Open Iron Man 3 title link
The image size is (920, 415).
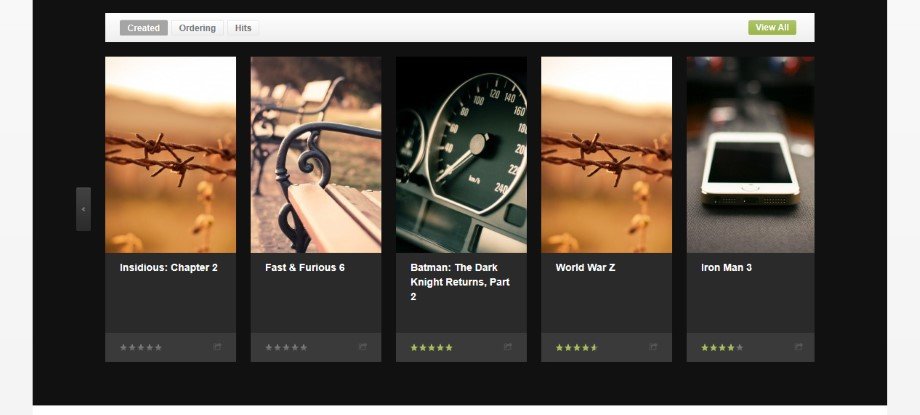(x=726, y=268)
